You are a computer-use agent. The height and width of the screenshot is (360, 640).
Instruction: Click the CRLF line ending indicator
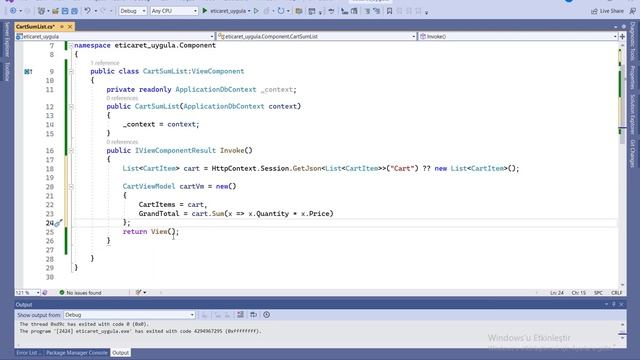[x=616, y=293]
